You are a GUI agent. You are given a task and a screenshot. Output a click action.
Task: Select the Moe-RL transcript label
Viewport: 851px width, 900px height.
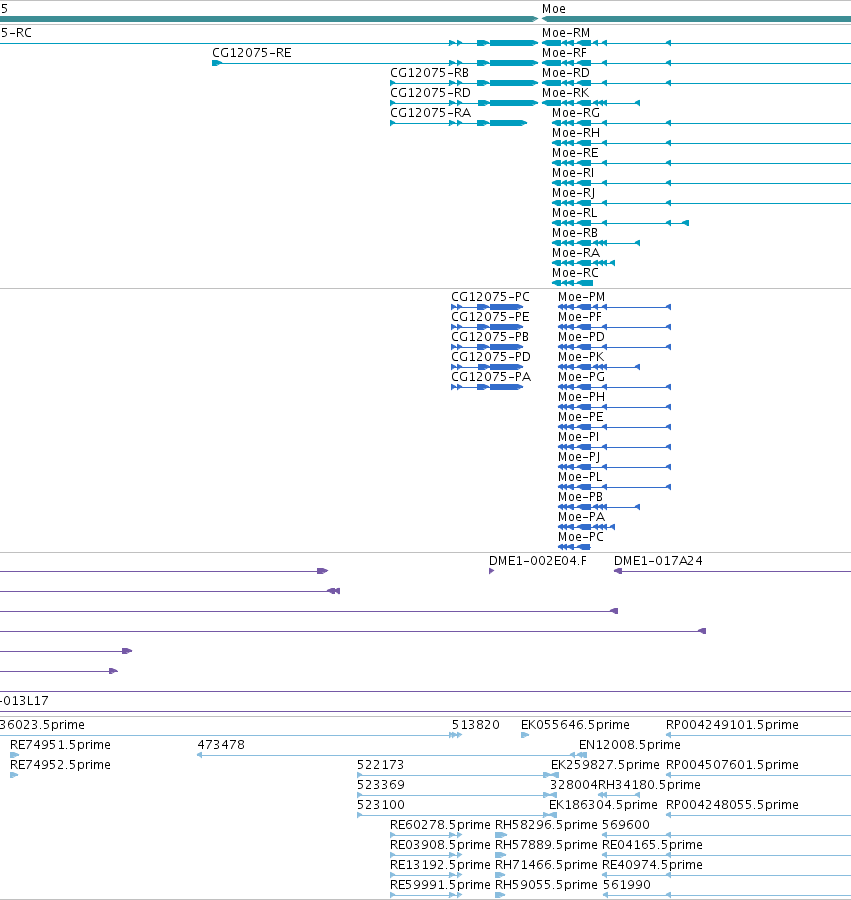click(574, 213)
